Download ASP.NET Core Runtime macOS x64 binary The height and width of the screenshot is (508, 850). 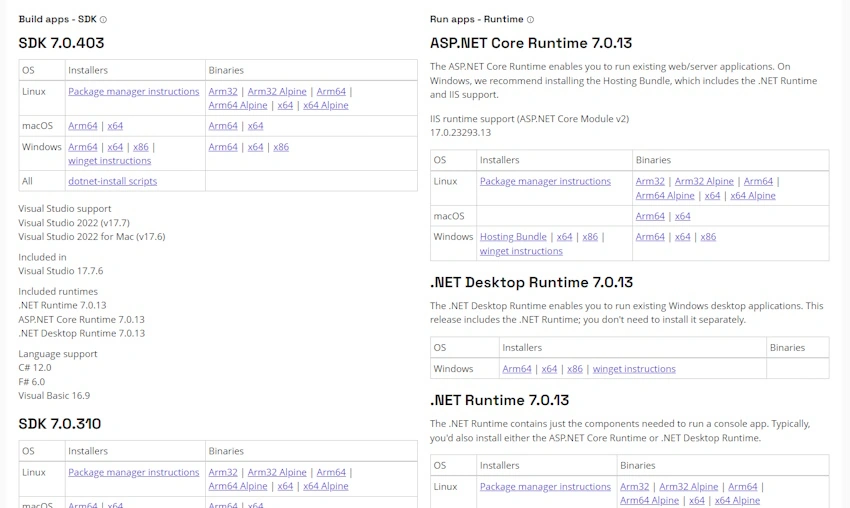[x=682, y=216]
